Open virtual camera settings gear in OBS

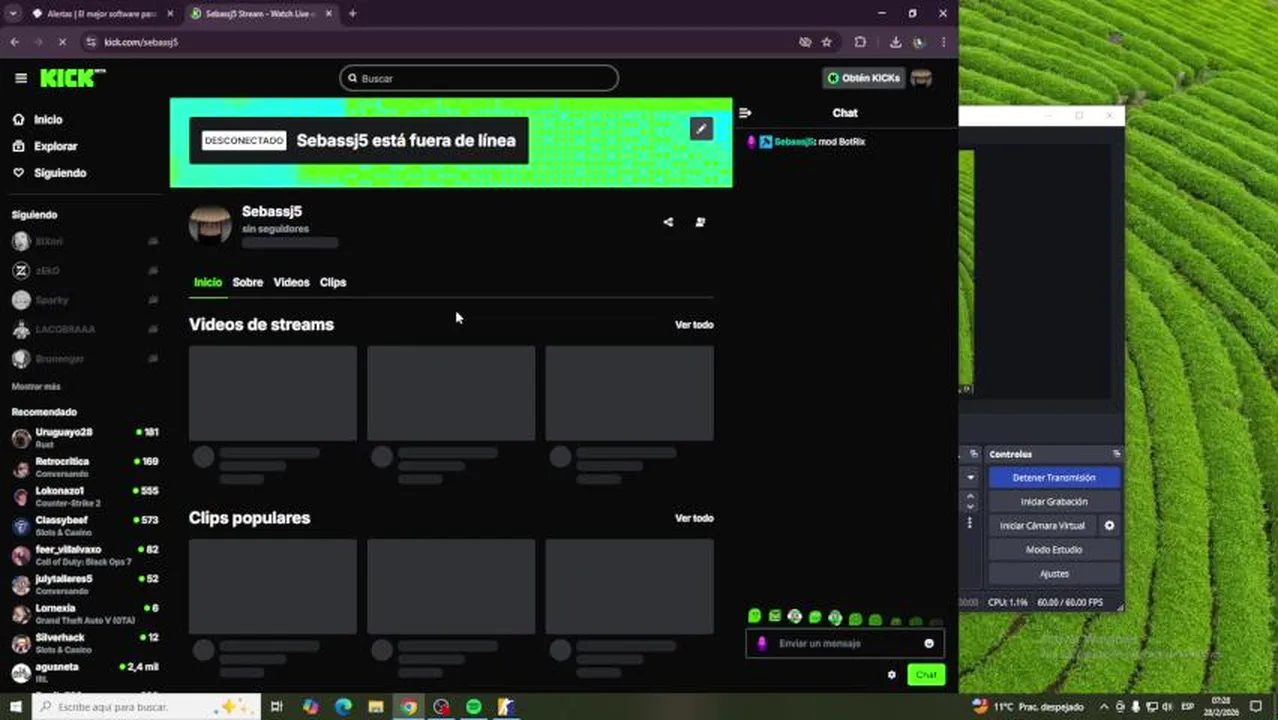(x=1109, y=526)
